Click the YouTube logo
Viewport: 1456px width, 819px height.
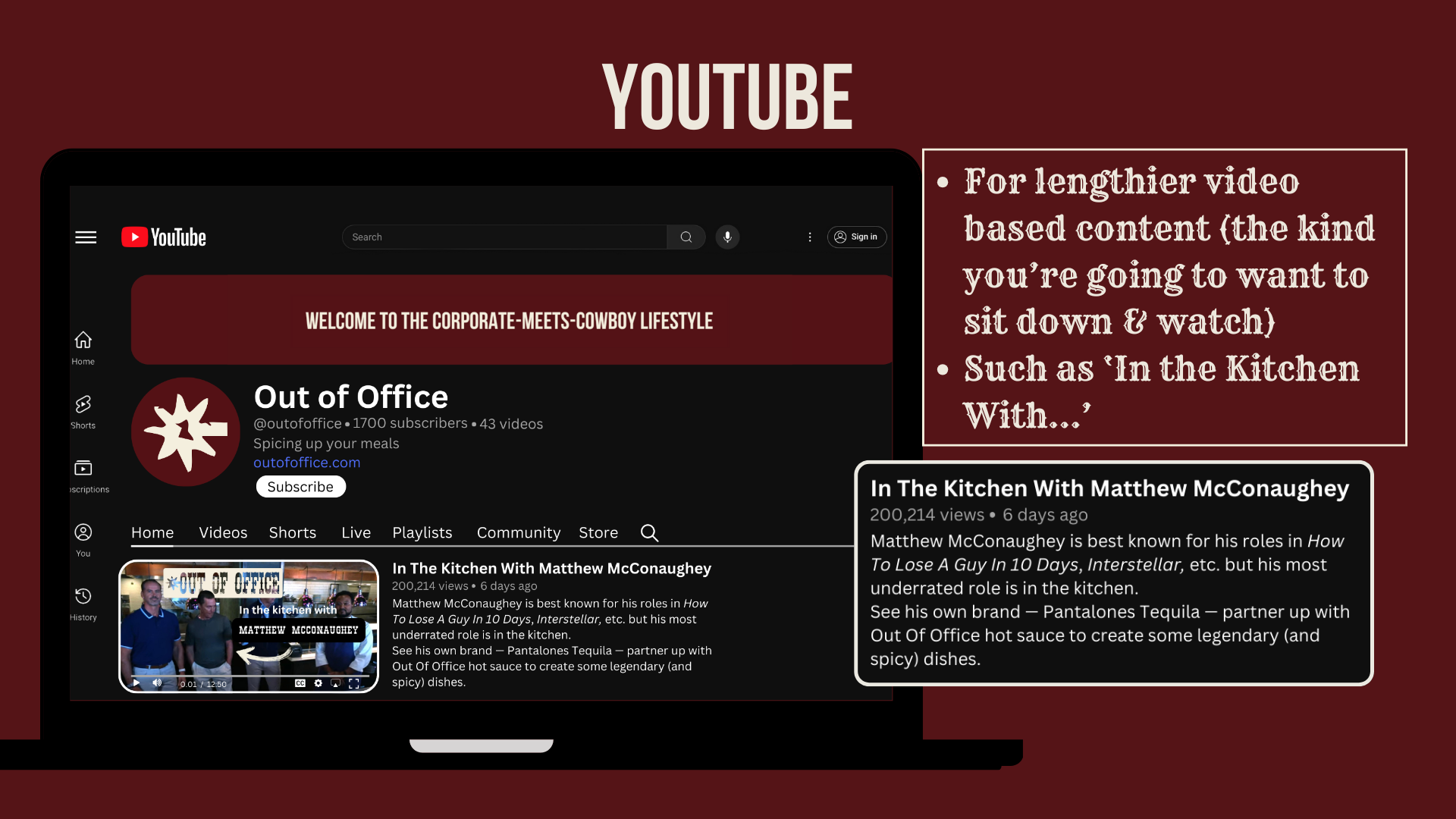(x=164, y=237)
